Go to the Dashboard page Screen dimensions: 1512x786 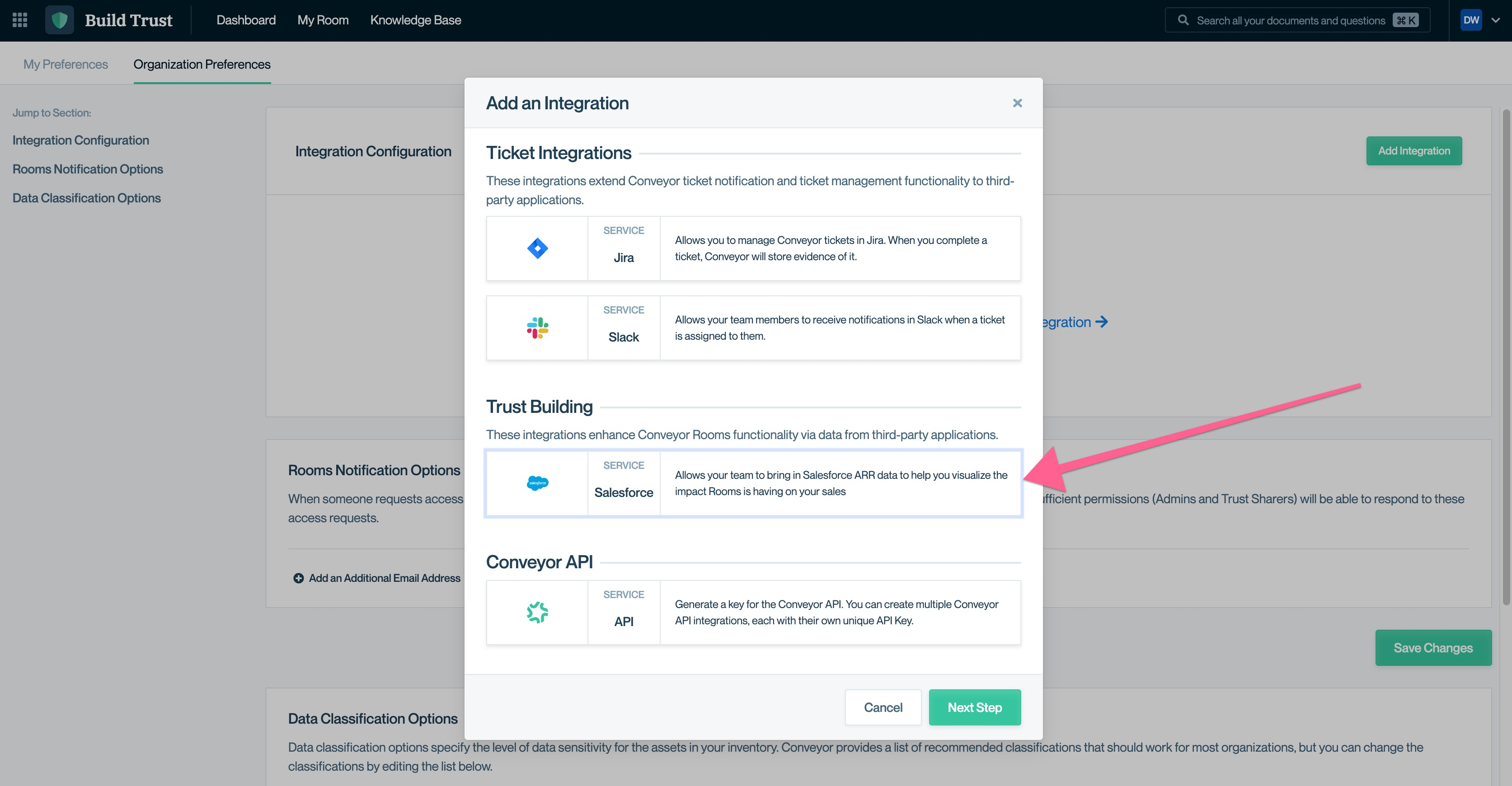click(246, 20)
